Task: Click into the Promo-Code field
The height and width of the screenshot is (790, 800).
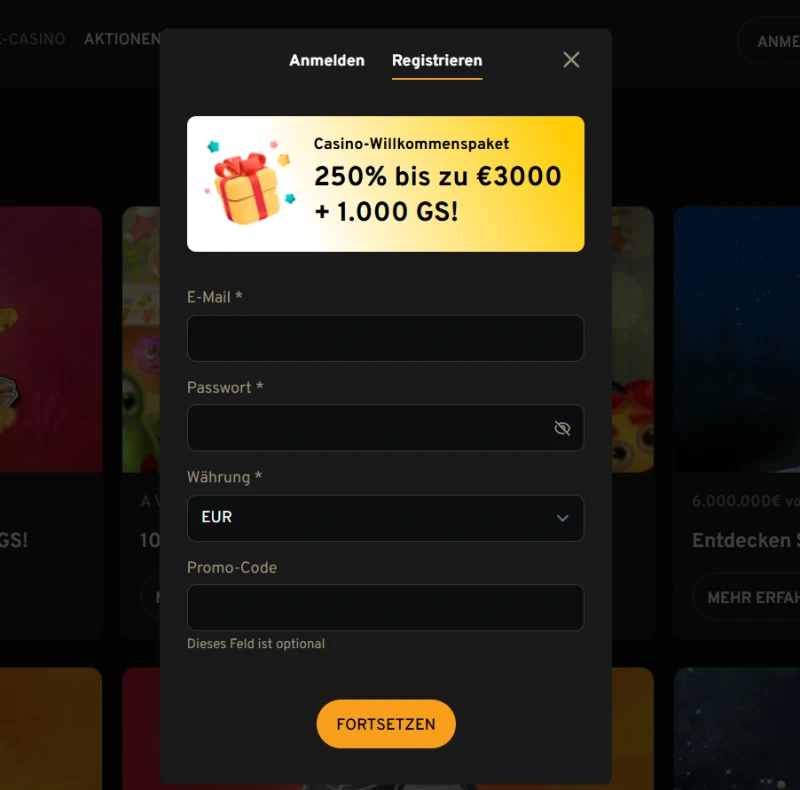Action: (385, 607)
